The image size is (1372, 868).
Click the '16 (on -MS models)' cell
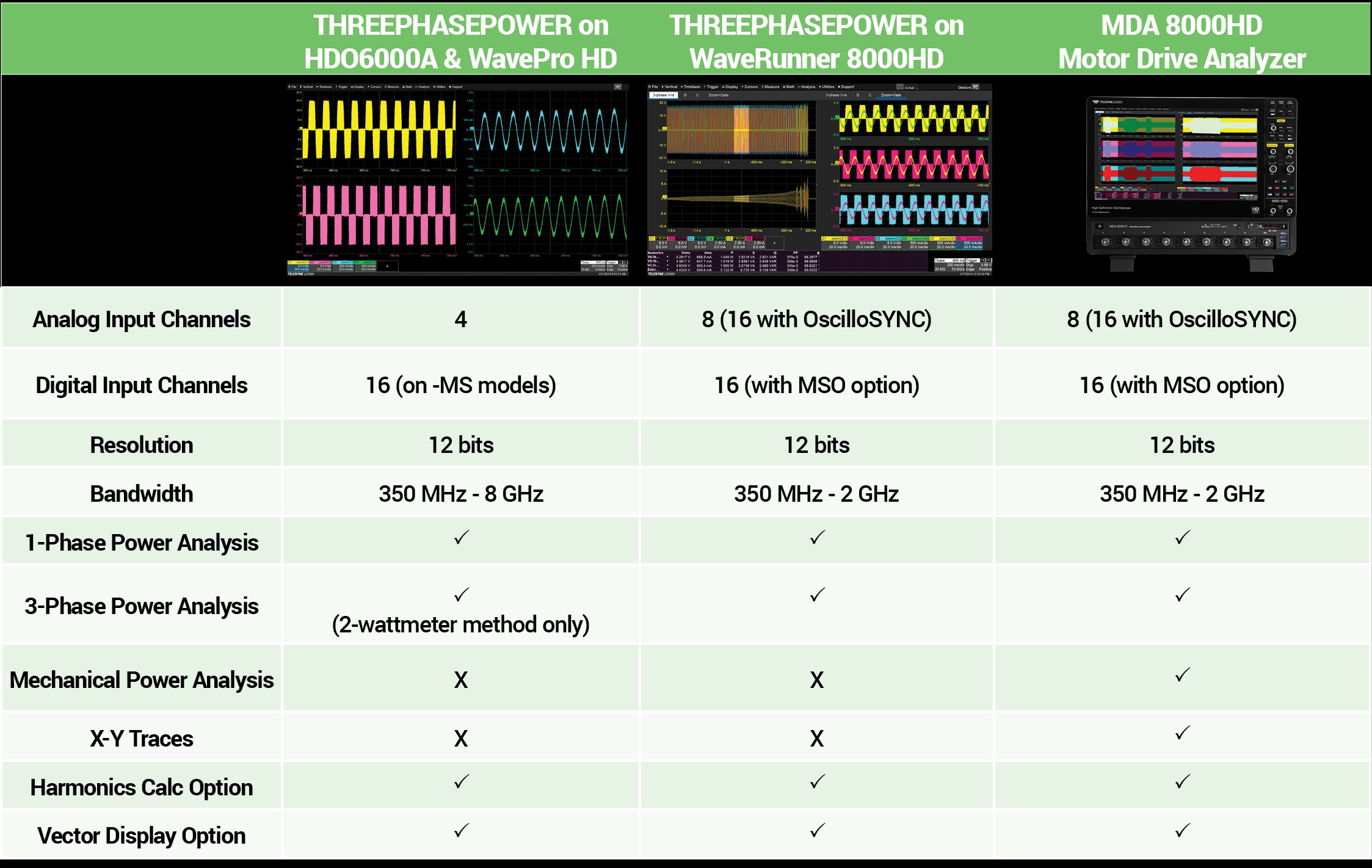[x=461, y=385]
